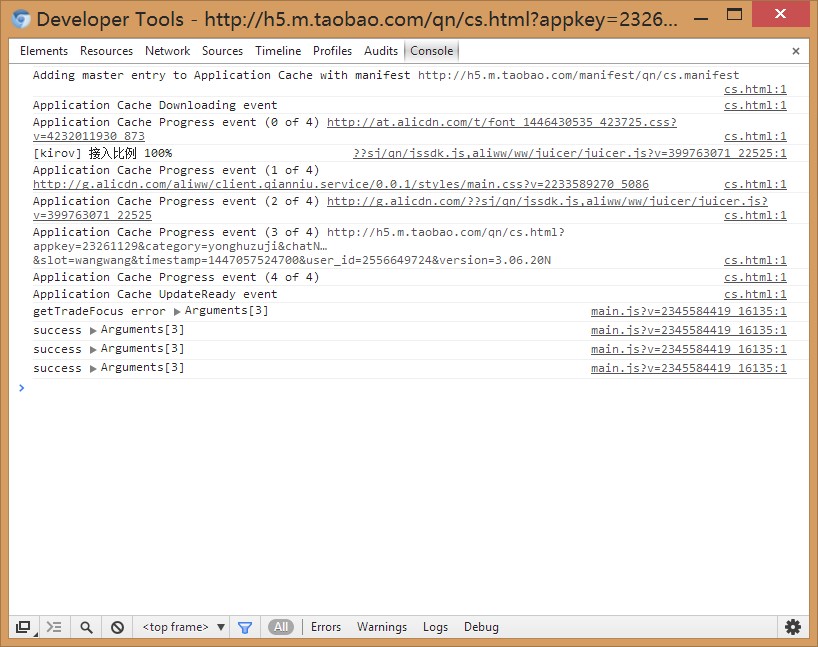Viewport: 818px width, 647px height.
Task: Filter console by Warnings
Action: click(x=381, y=627)
